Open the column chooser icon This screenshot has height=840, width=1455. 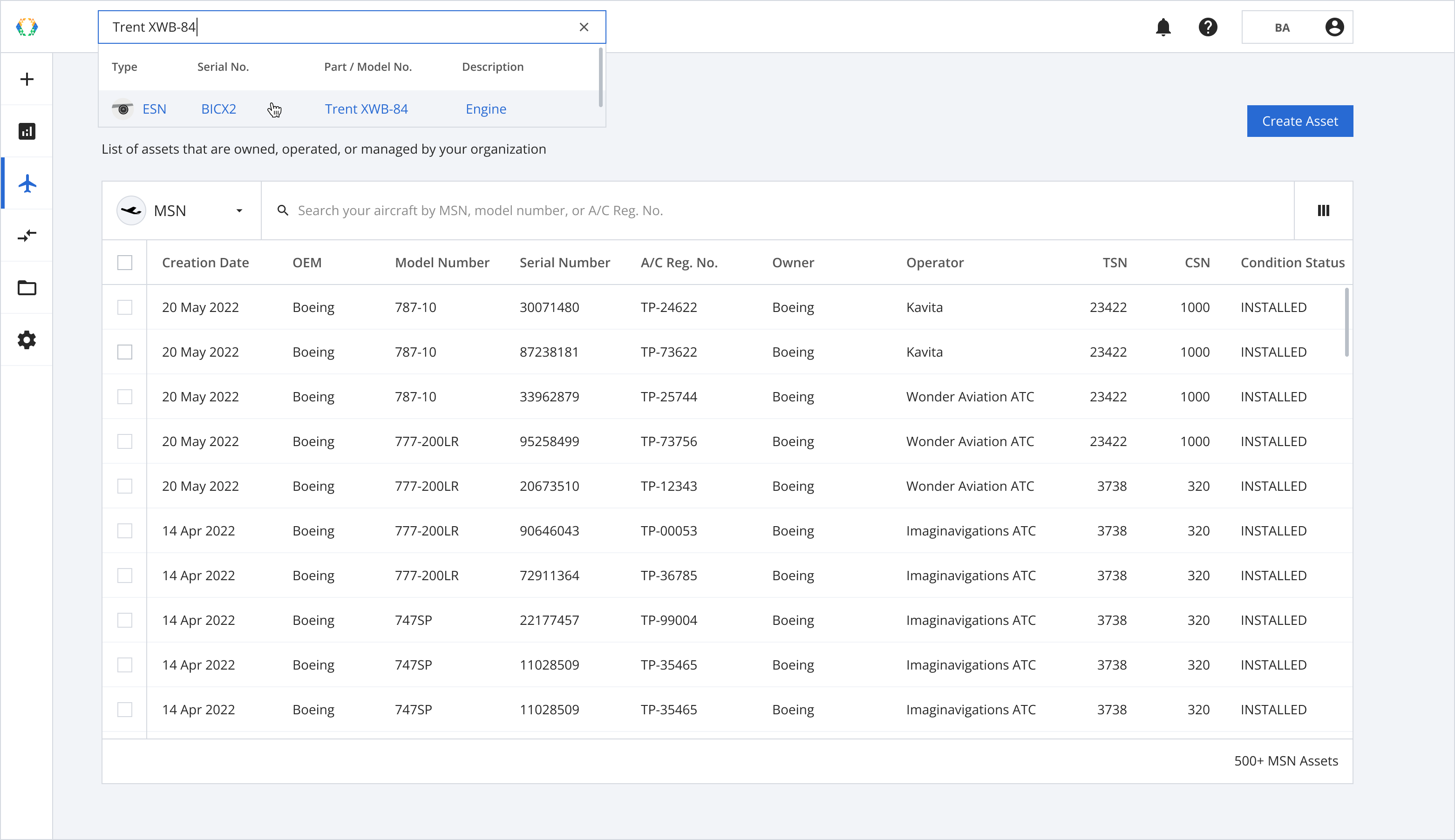click(1324, 210)
